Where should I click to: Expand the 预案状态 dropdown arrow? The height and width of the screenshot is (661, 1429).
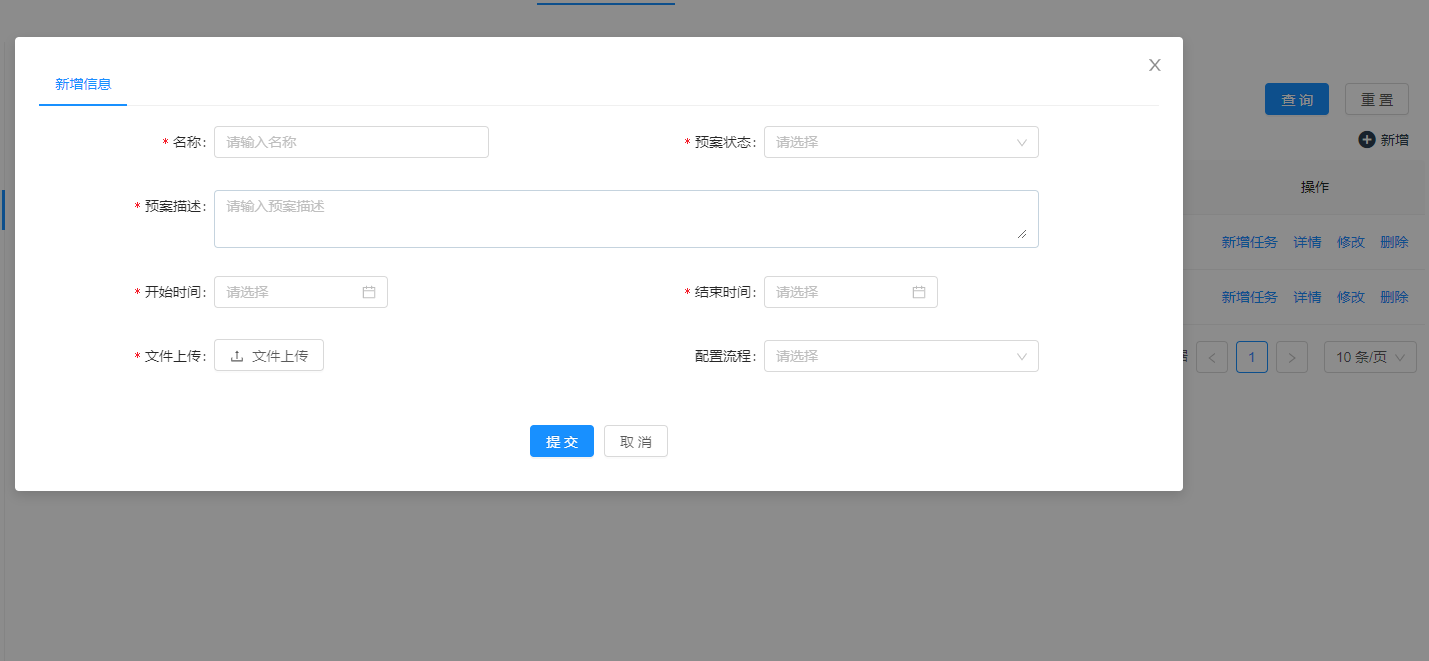tap(1022, 141)
